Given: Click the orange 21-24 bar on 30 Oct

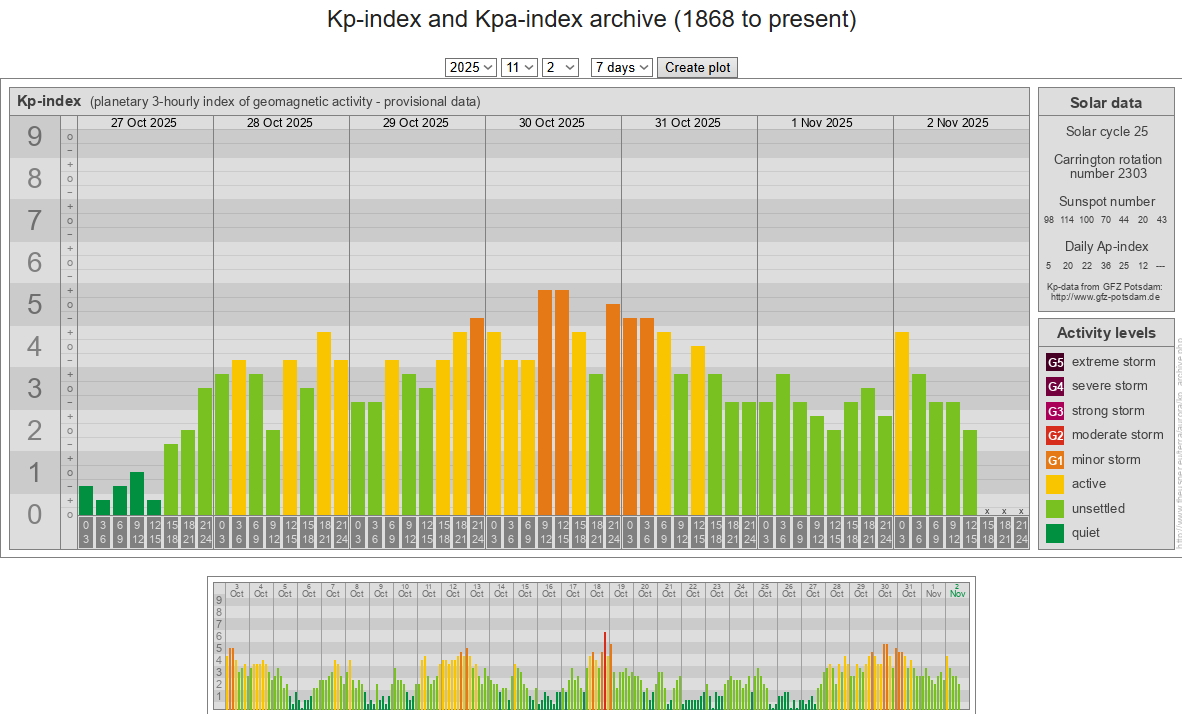Looking at the screenshot, I should tap(613, 409).
